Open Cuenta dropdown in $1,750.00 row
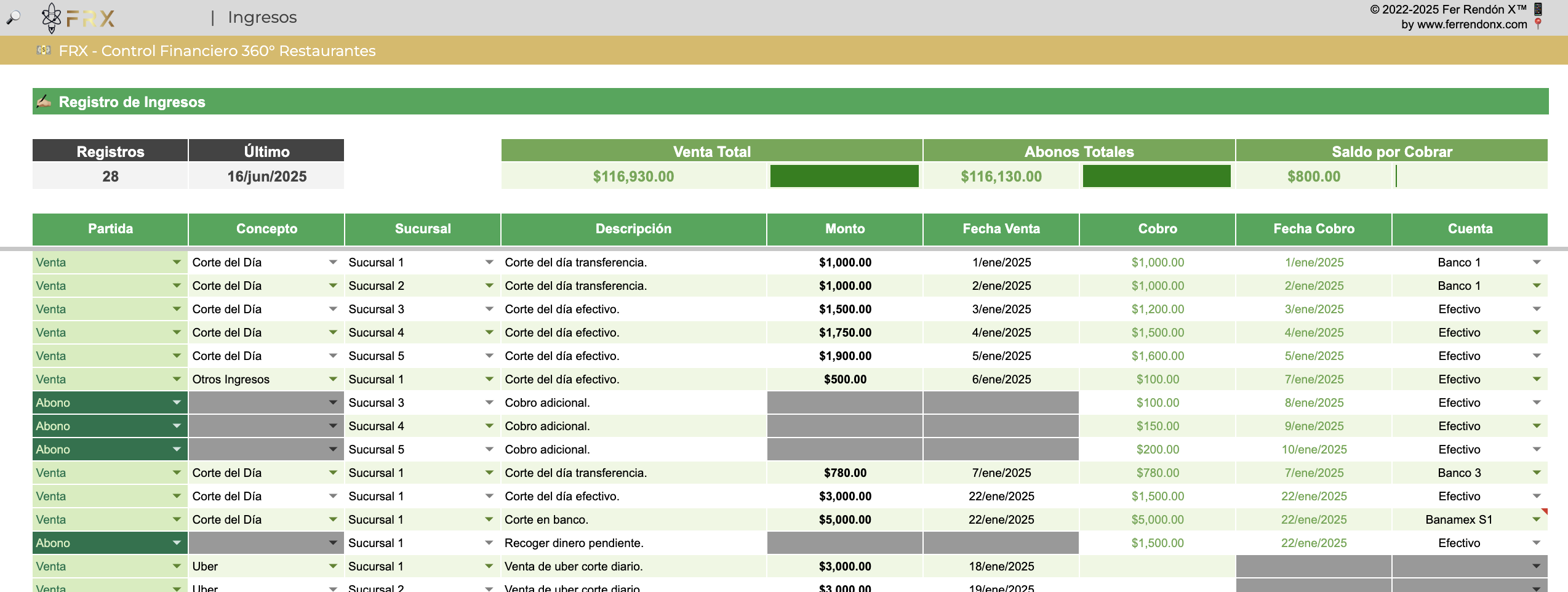Viewport: 1568px width, 592px height. pyautogui.click(x=1537, y=332)
